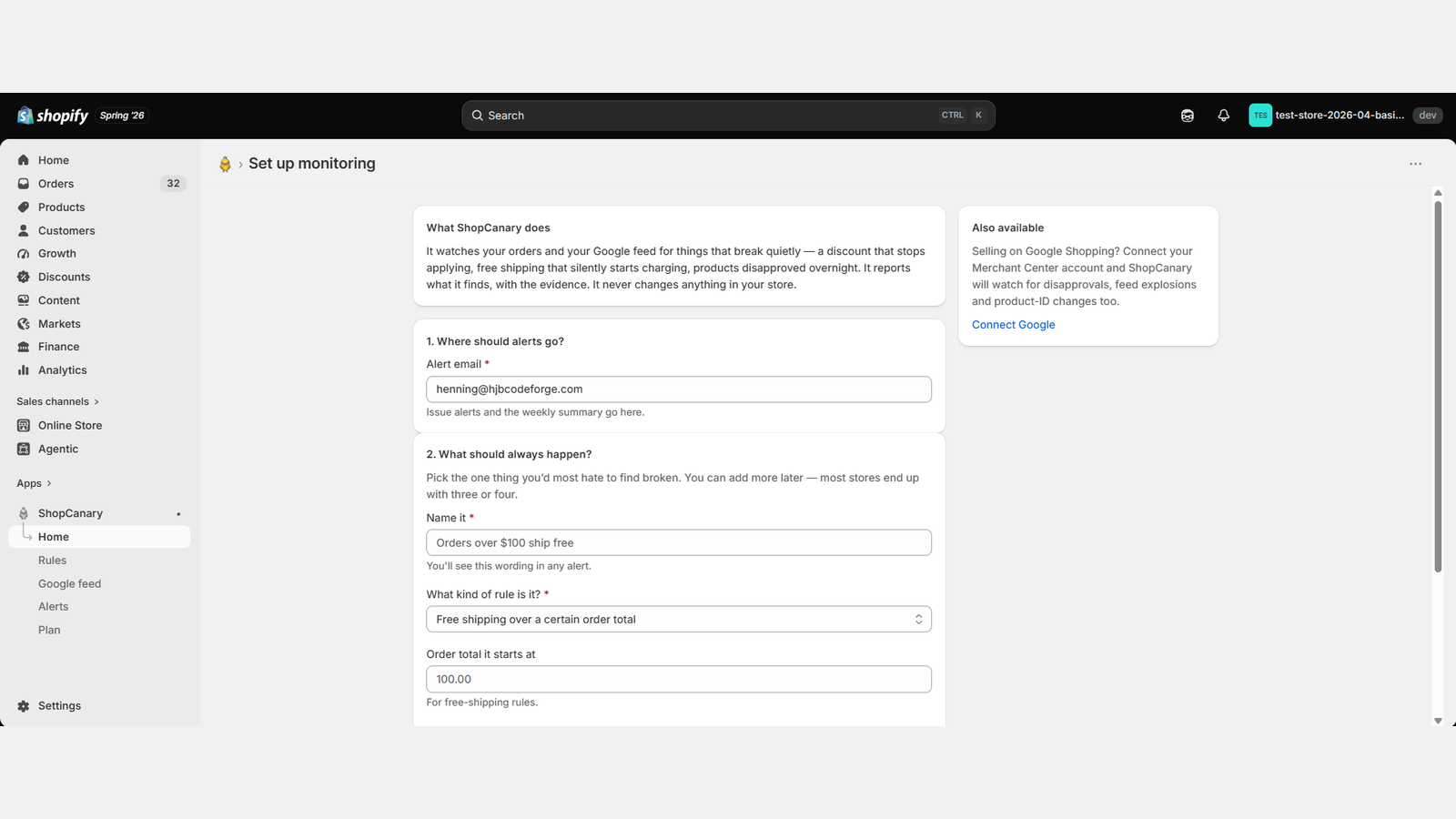Click the Finance bank icon
This screenshot has height=819, width=1456.
[x=24, y=347]
